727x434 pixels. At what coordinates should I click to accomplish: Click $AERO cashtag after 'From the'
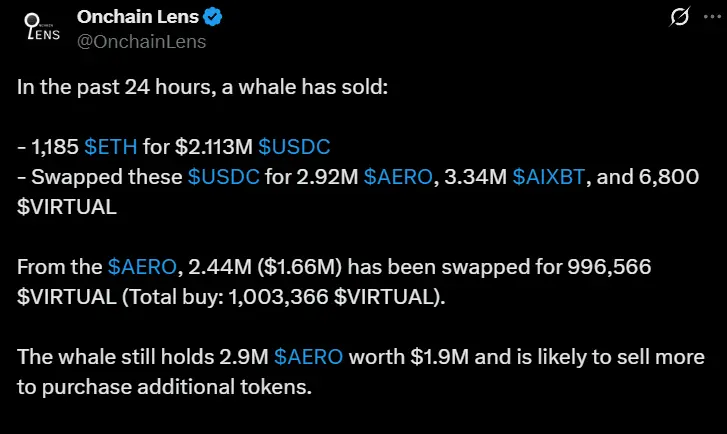tap(142, 267)
